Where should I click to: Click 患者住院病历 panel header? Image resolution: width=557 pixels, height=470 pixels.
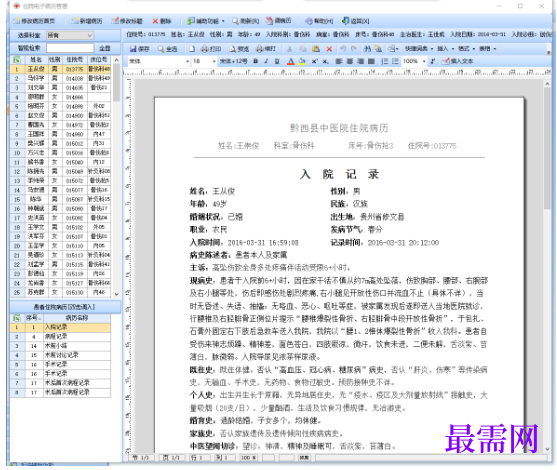click(65, 307)
